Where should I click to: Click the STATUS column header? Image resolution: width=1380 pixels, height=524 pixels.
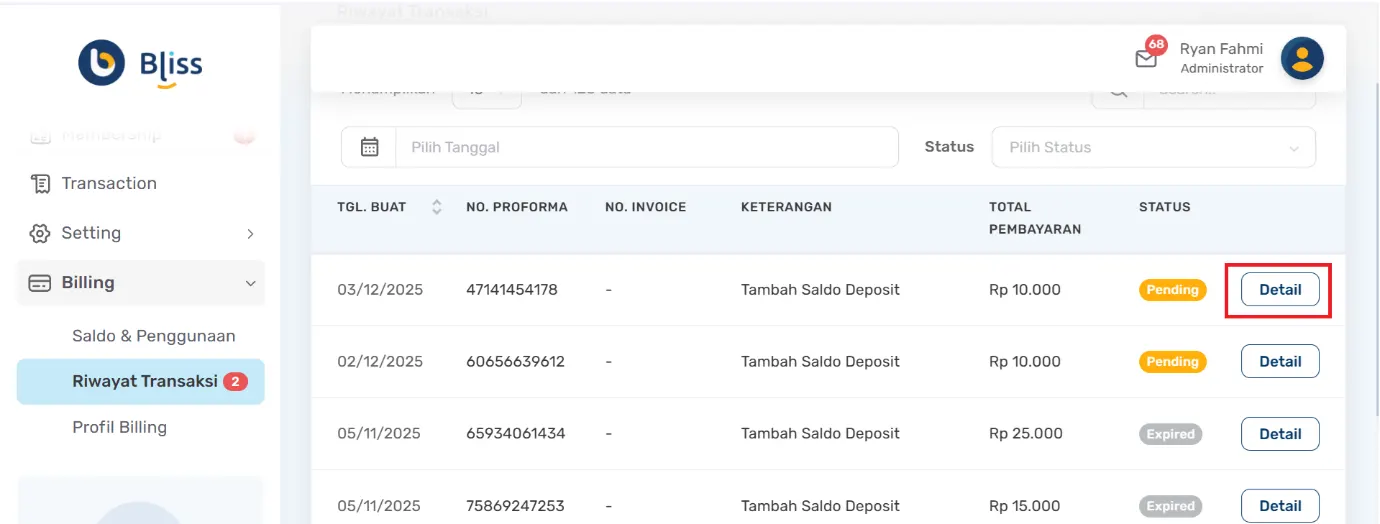[1165, 207]
